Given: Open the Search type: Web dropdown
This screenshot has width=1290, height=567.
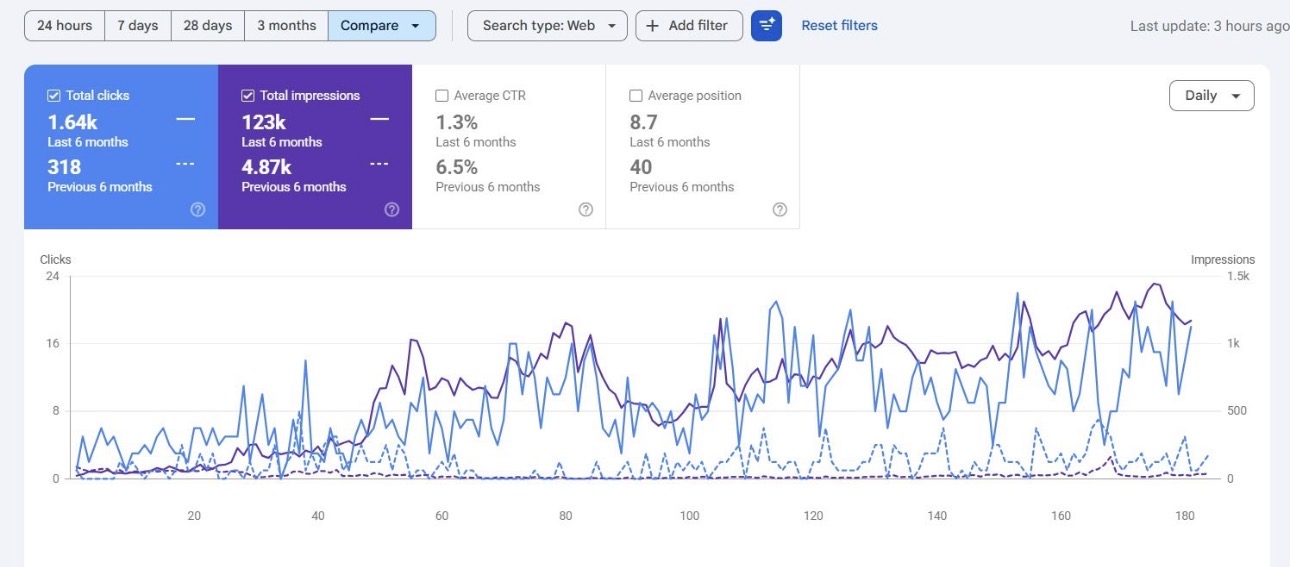Looking at the screenshot, I should (x=547, y=26).
